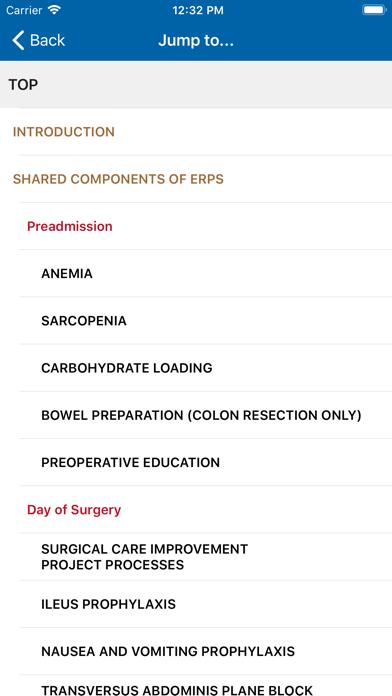Tap the battery indicator icon
This screenshot has width=392, height=696.
tap(374, 10)
